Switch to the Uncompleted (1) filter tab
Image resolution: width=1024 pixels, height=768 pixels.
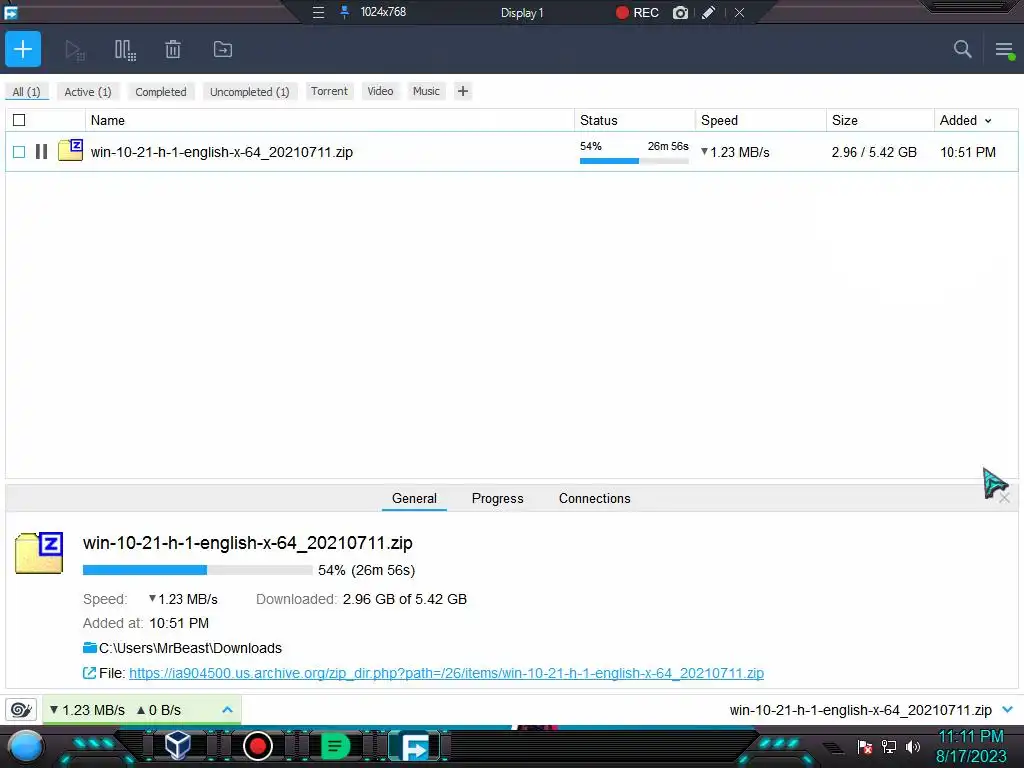249,91
